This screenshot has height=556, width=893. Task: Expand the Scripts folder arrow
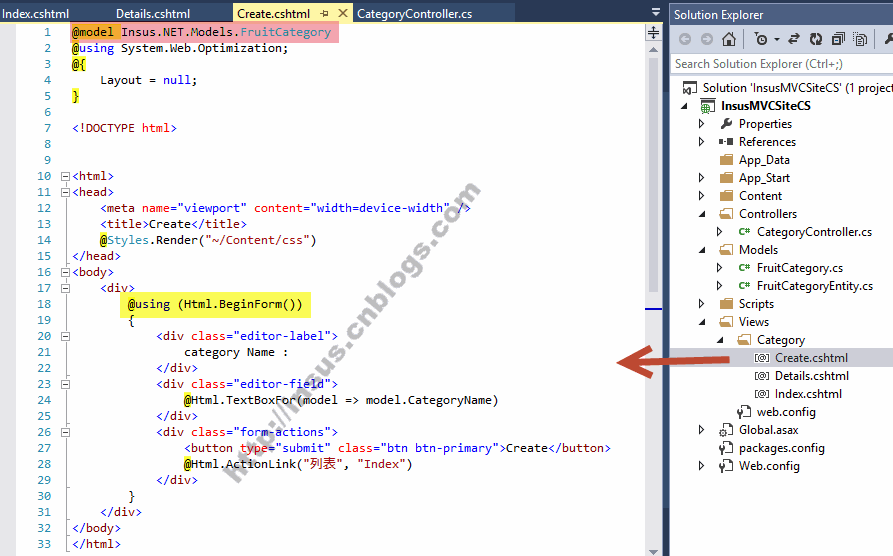click(702, 304)
